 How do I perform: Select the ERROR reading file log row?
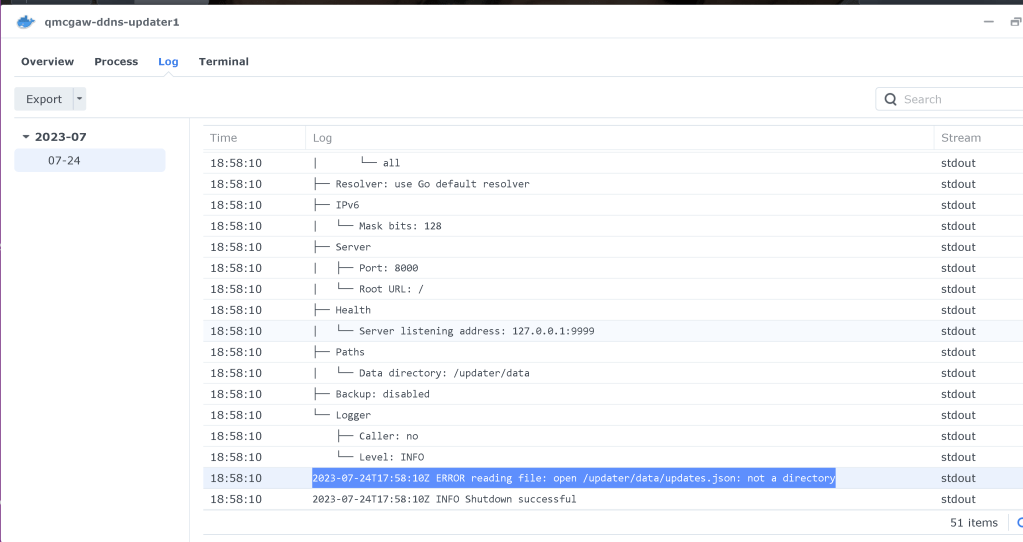point(613,478)
